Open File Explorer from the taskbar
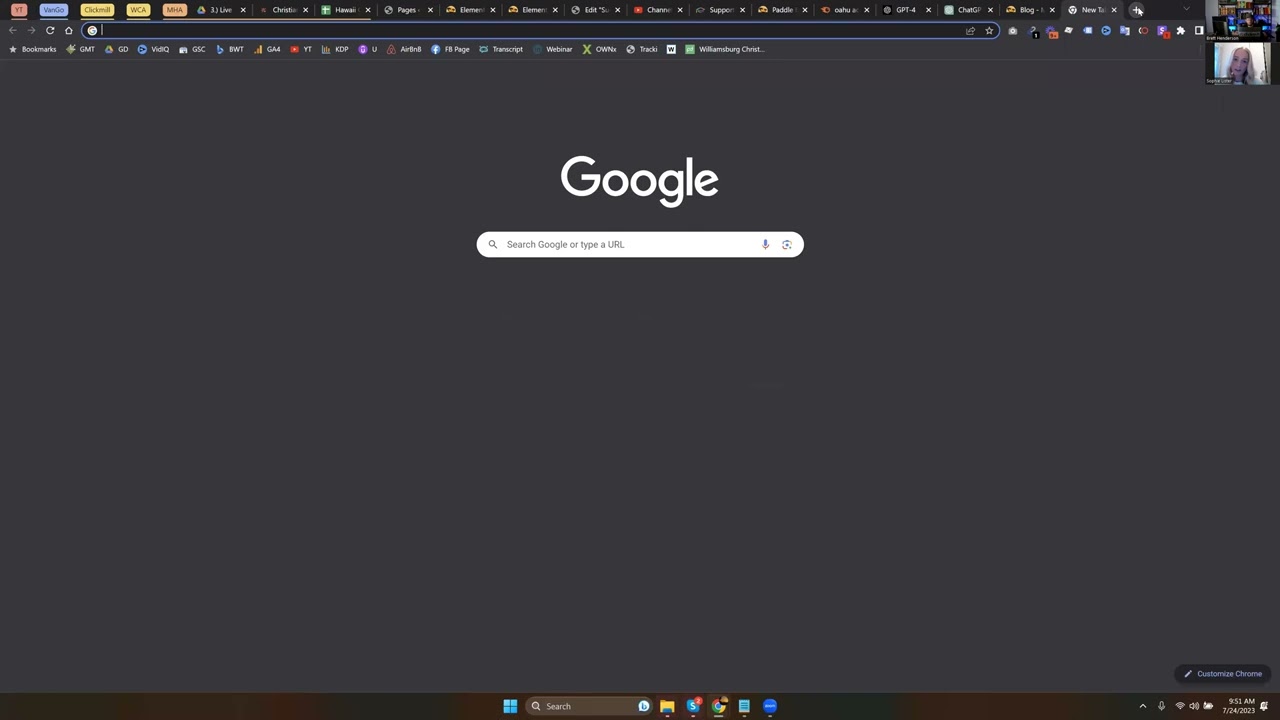Viewport: 1280px width, 720px height. point(667,706)
